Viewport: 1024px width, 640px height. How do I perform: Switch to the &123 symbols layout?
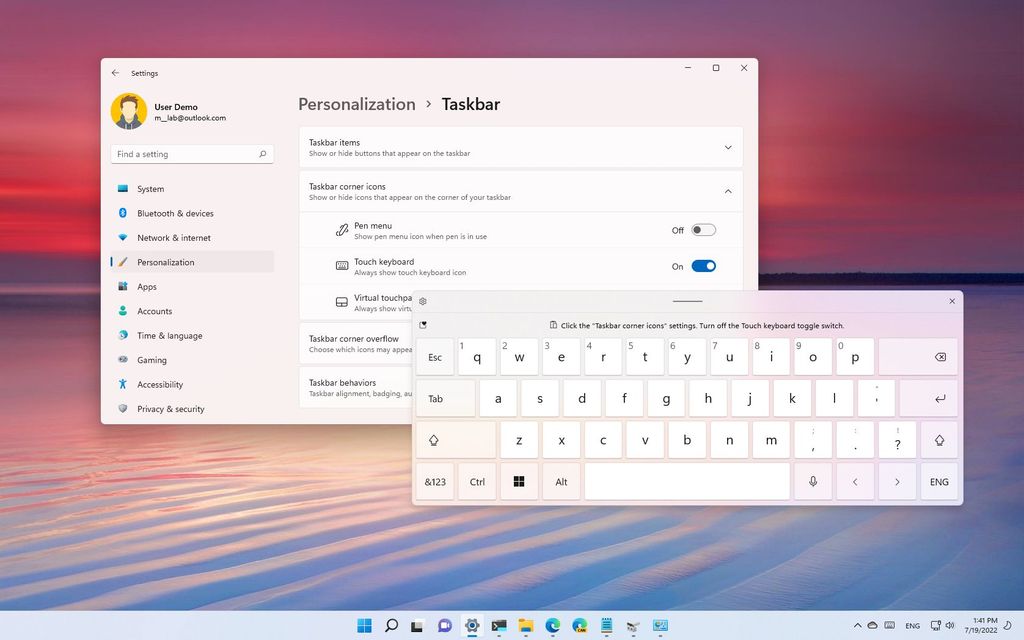(435, 481)
